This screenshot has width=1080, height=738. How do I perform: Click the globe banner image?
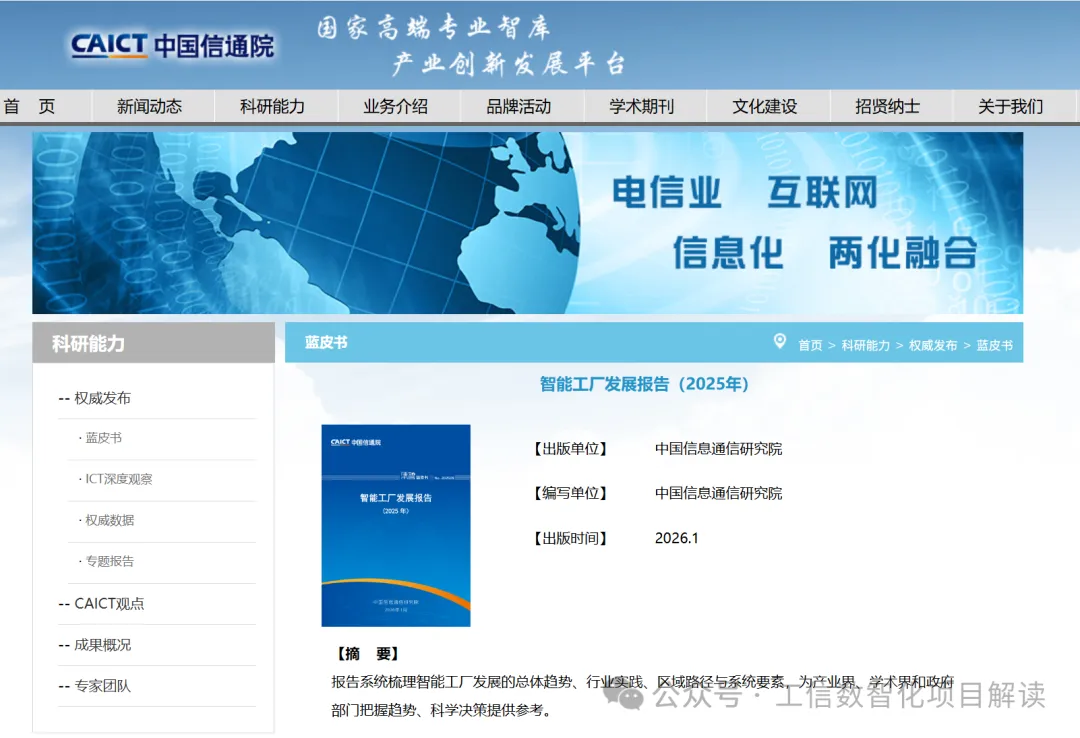(x=528, y=223)
